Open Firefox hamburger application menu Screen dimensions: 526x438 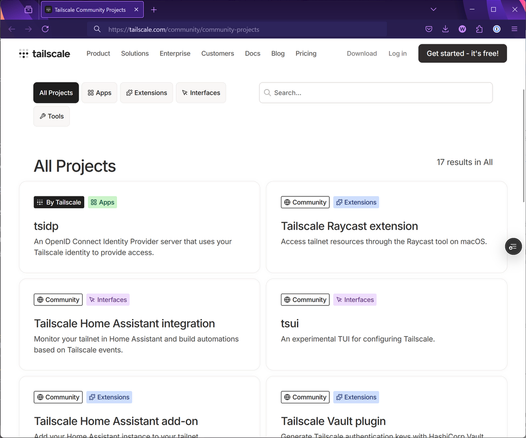514,29
